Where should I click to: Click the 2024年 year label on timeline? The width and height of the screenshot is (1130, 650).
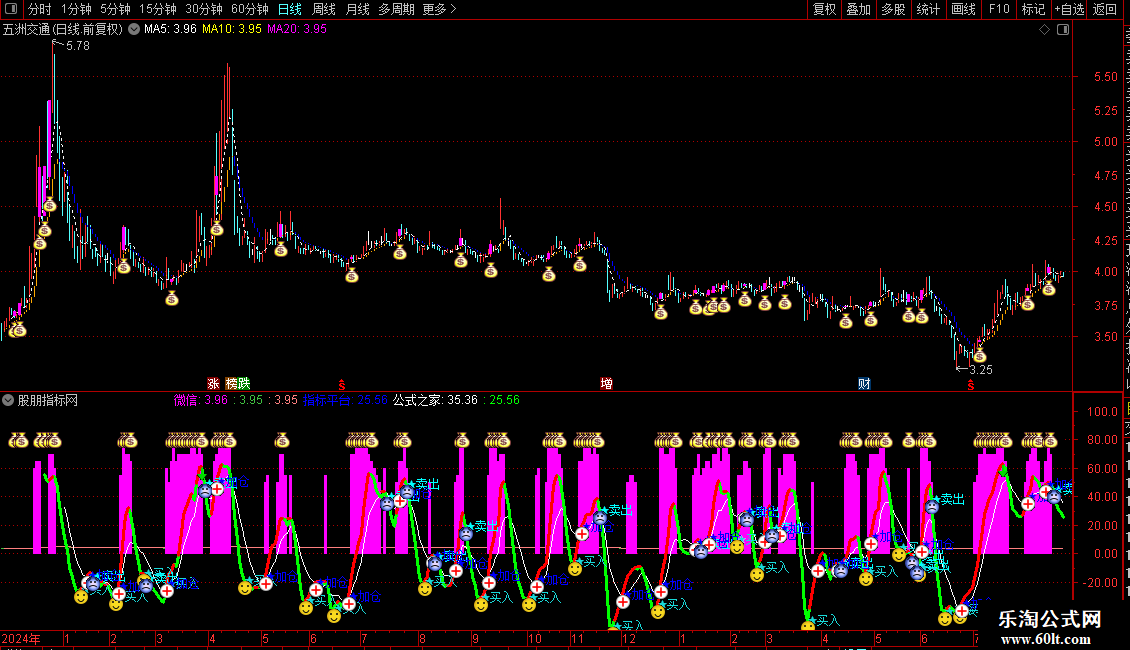[21, 638]
